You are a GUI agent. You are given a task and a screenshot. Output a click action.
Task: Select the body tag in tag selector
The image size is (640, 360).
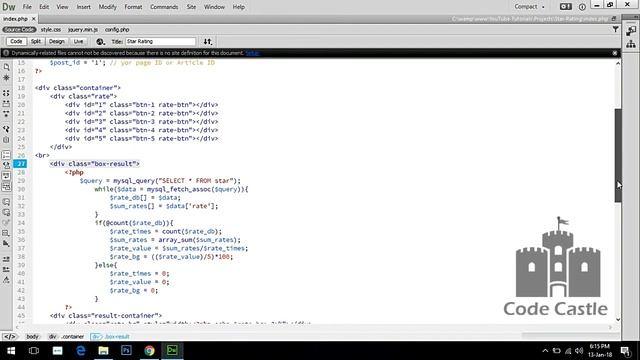pyautogui.click(x=32, y=337)
